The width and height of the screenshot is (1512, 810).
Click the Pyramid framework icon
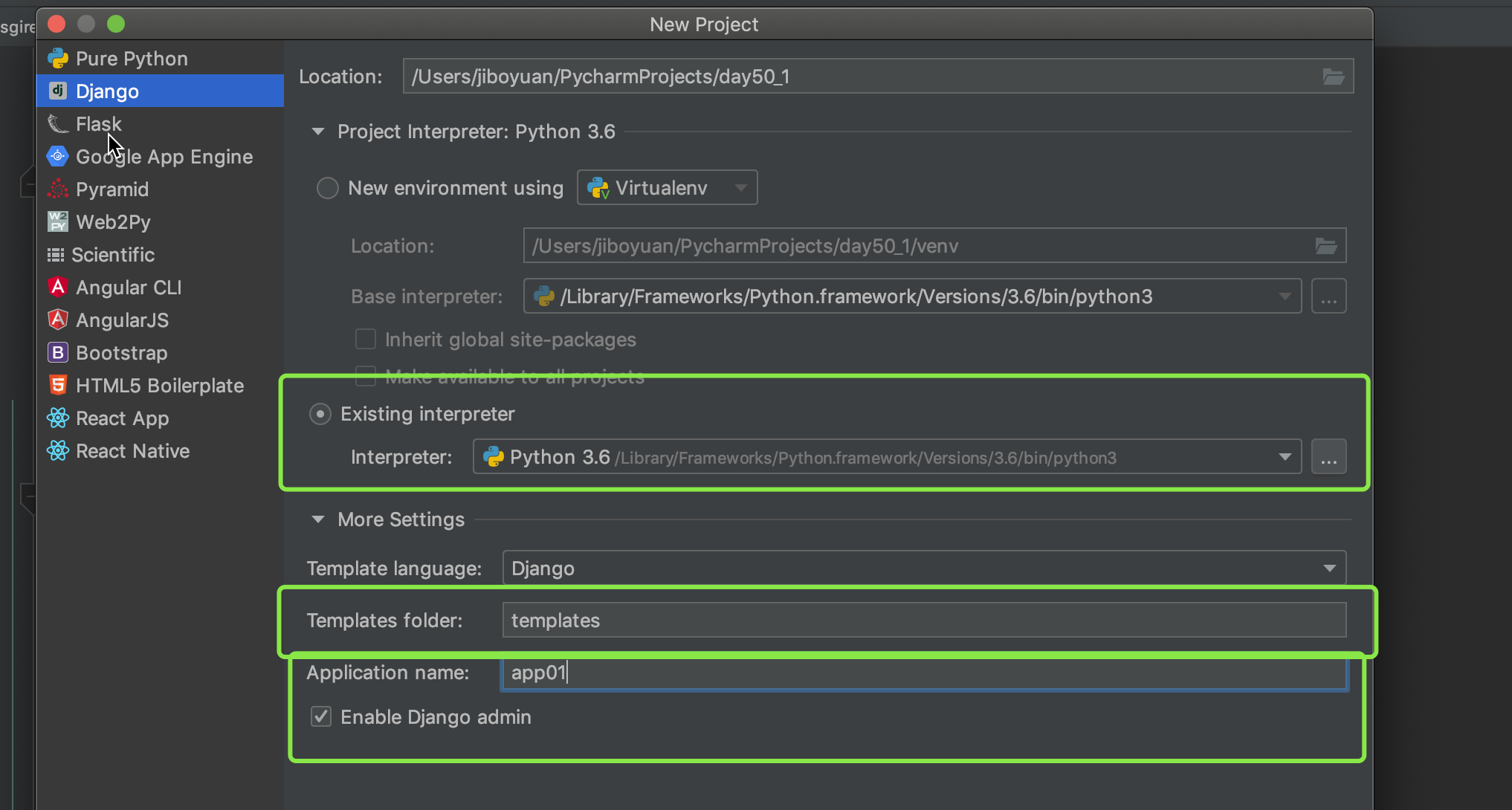point(58,189)
